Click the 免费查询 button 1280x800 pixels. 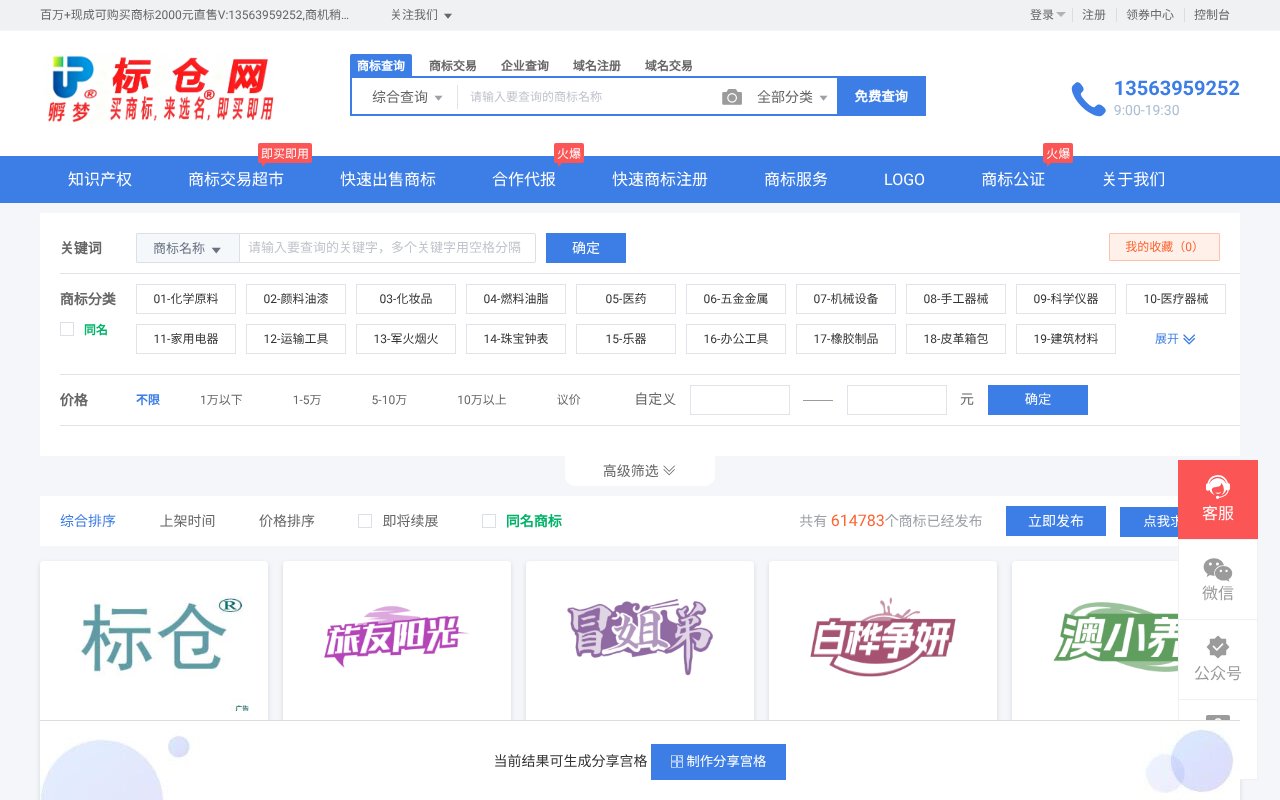point(881,96)
